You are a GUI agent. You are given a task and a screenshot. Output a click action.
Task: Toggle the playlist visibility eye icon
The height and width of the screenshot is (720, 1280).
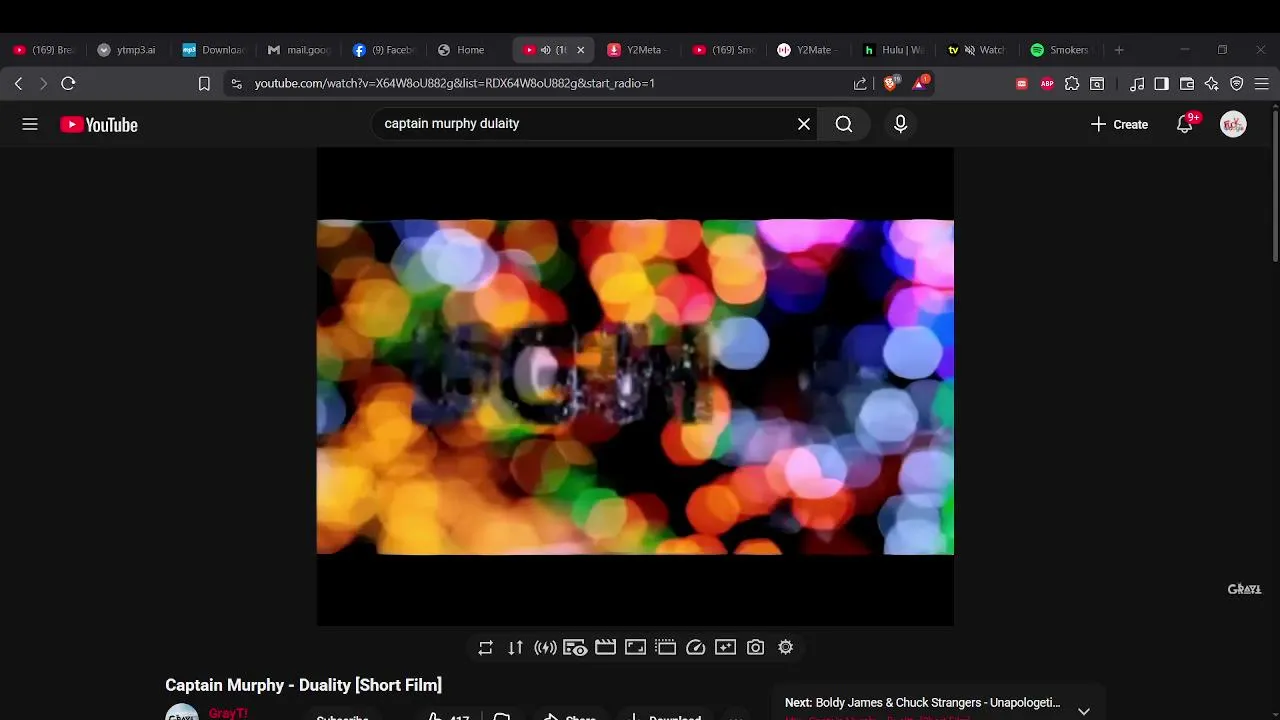pyautogui.click(x=575, y=648)
